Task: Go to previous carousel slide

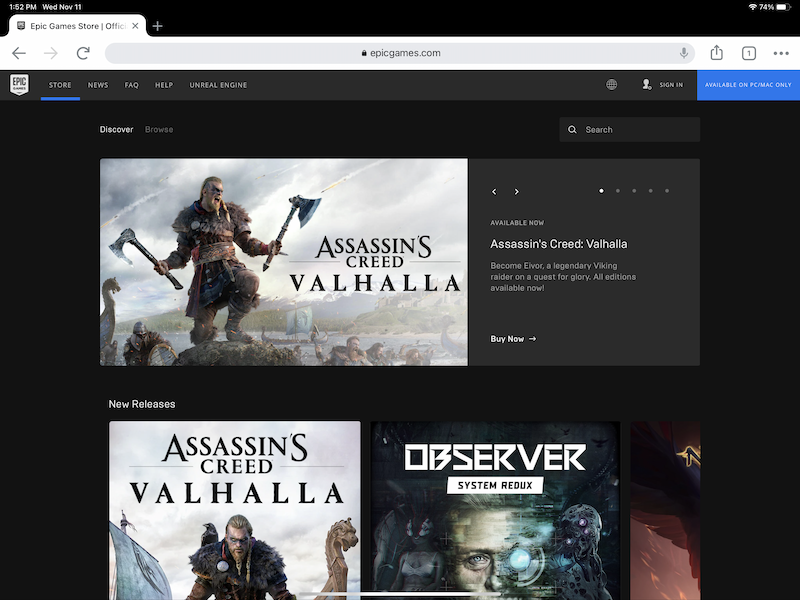Action: pos(494,191)
